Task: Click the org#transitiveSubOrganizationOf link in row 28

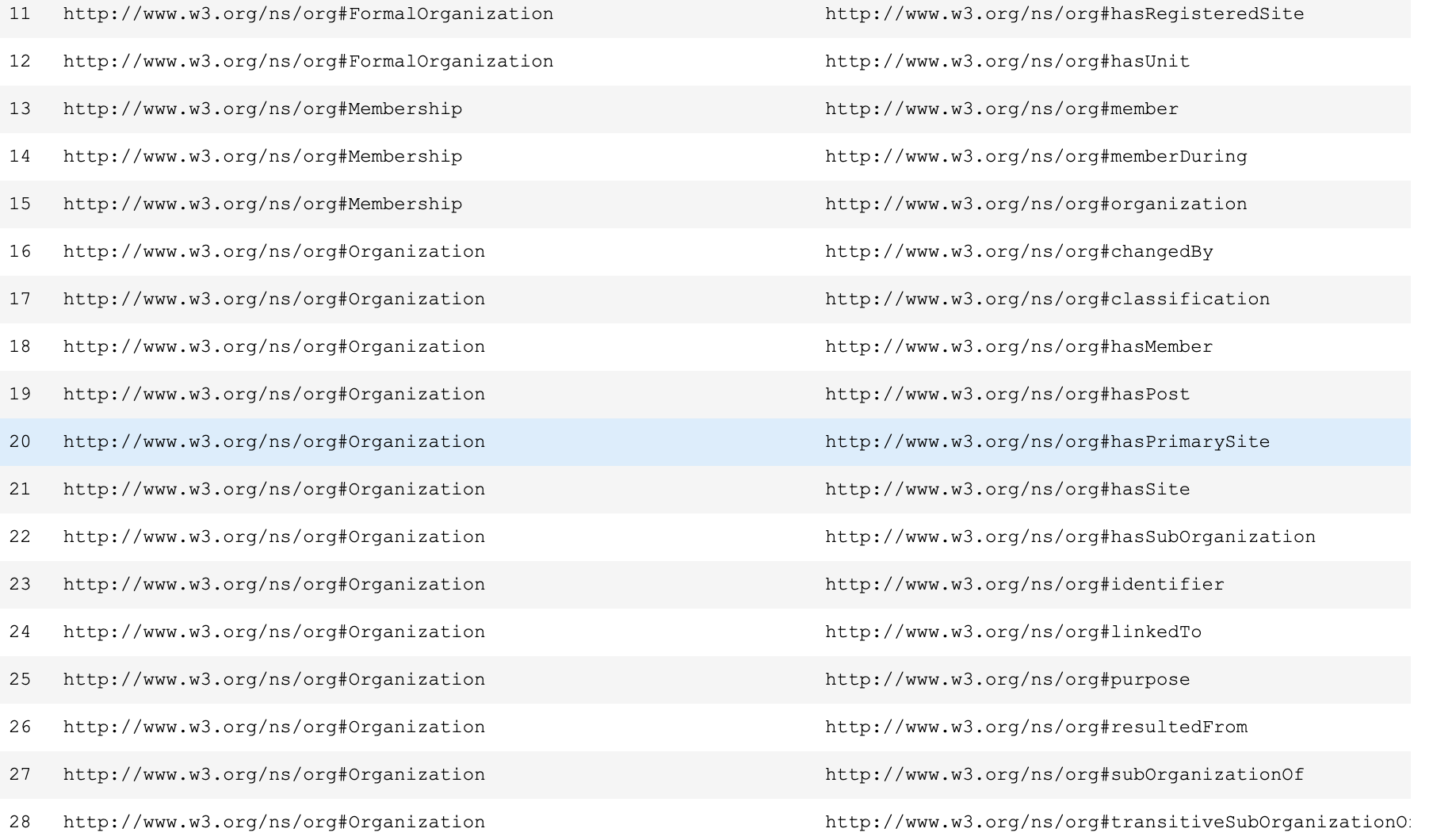Action: (1116, 823)
